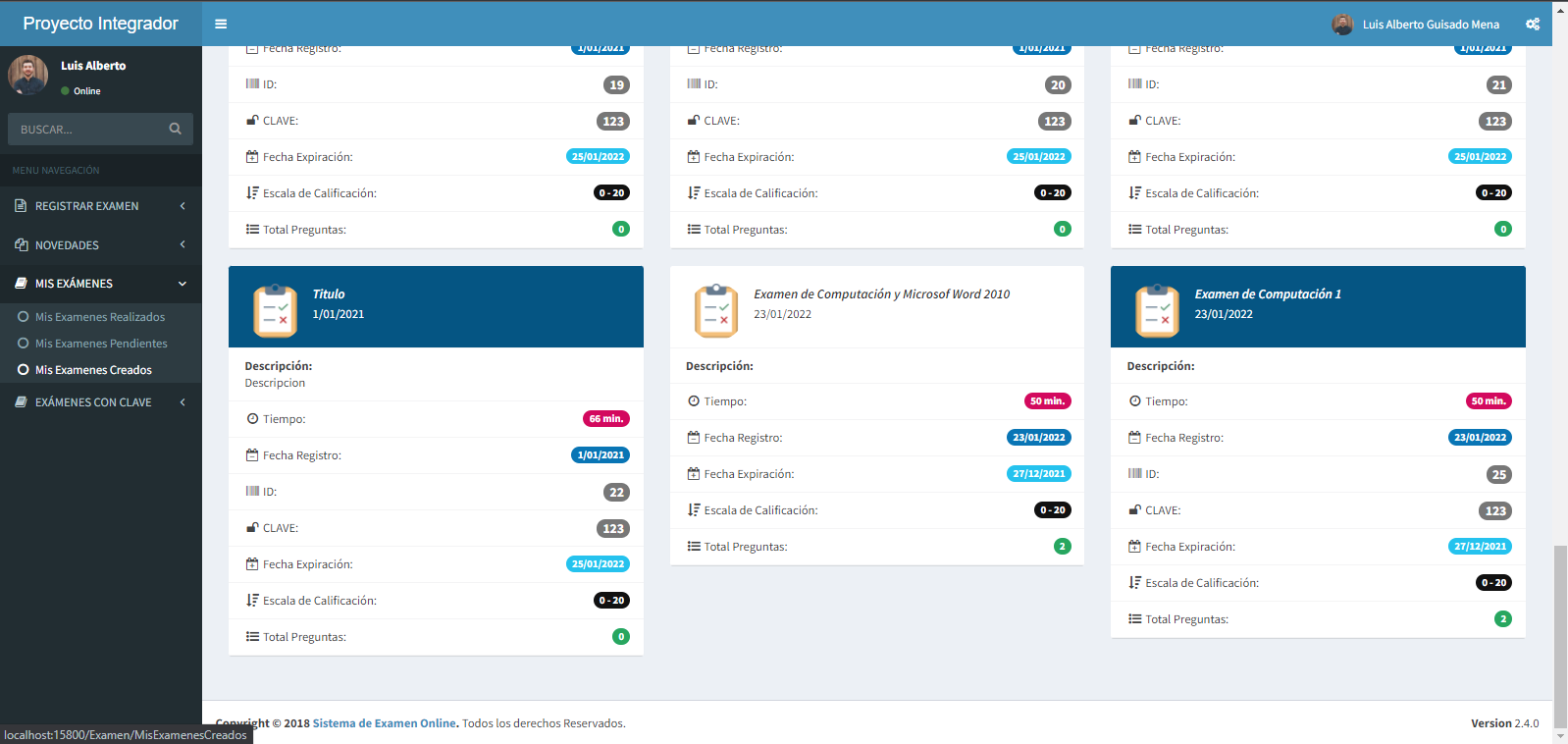Click the sidebar profile photo of Luis Alberto
Image resolution: width=1568 pixels, height=744 pixels.
coord(28,75)
